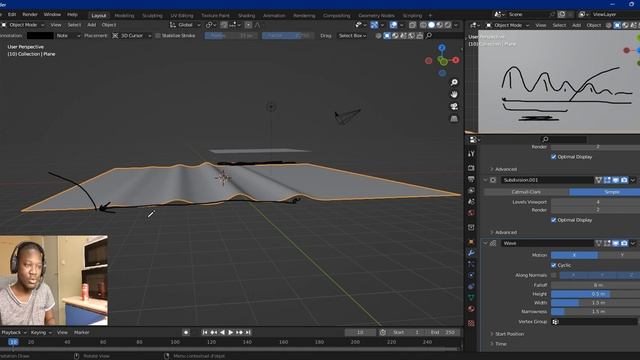
Task: Open the Tool properties tab icon
Action: [x=471, y=153]
